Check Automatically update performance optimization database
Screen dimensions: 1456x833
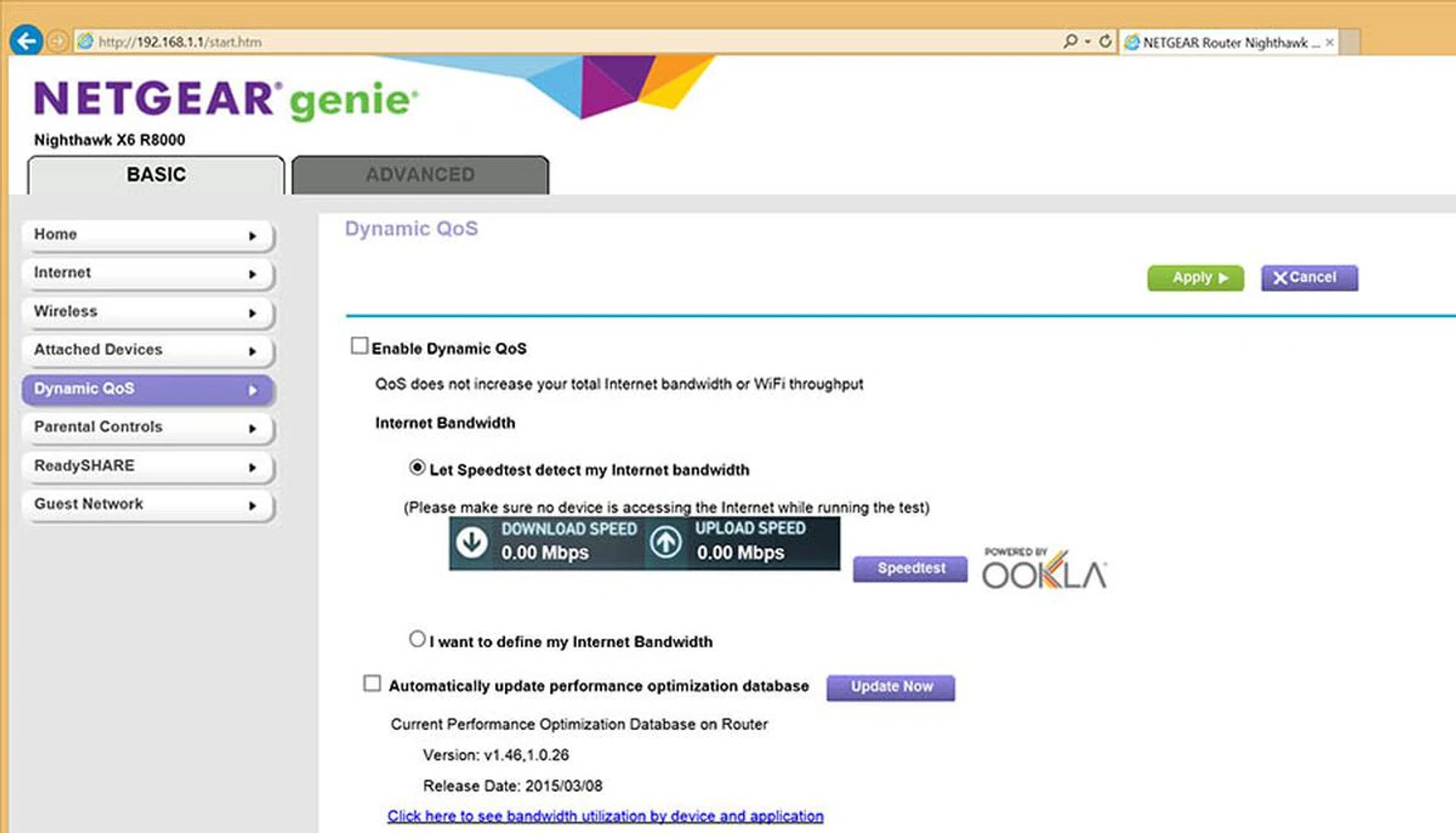372,683
